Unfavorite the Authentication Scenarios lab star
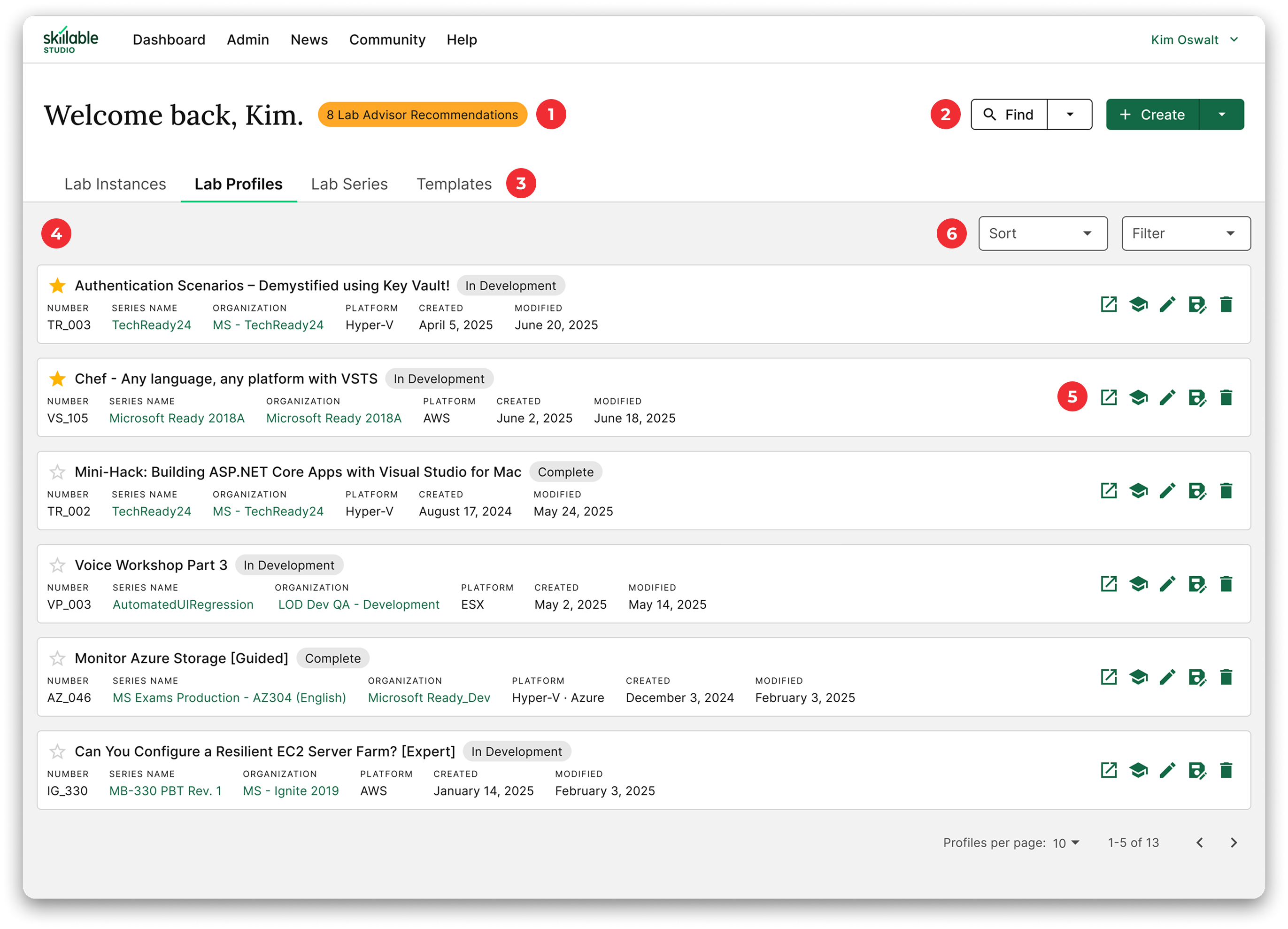 57,285
